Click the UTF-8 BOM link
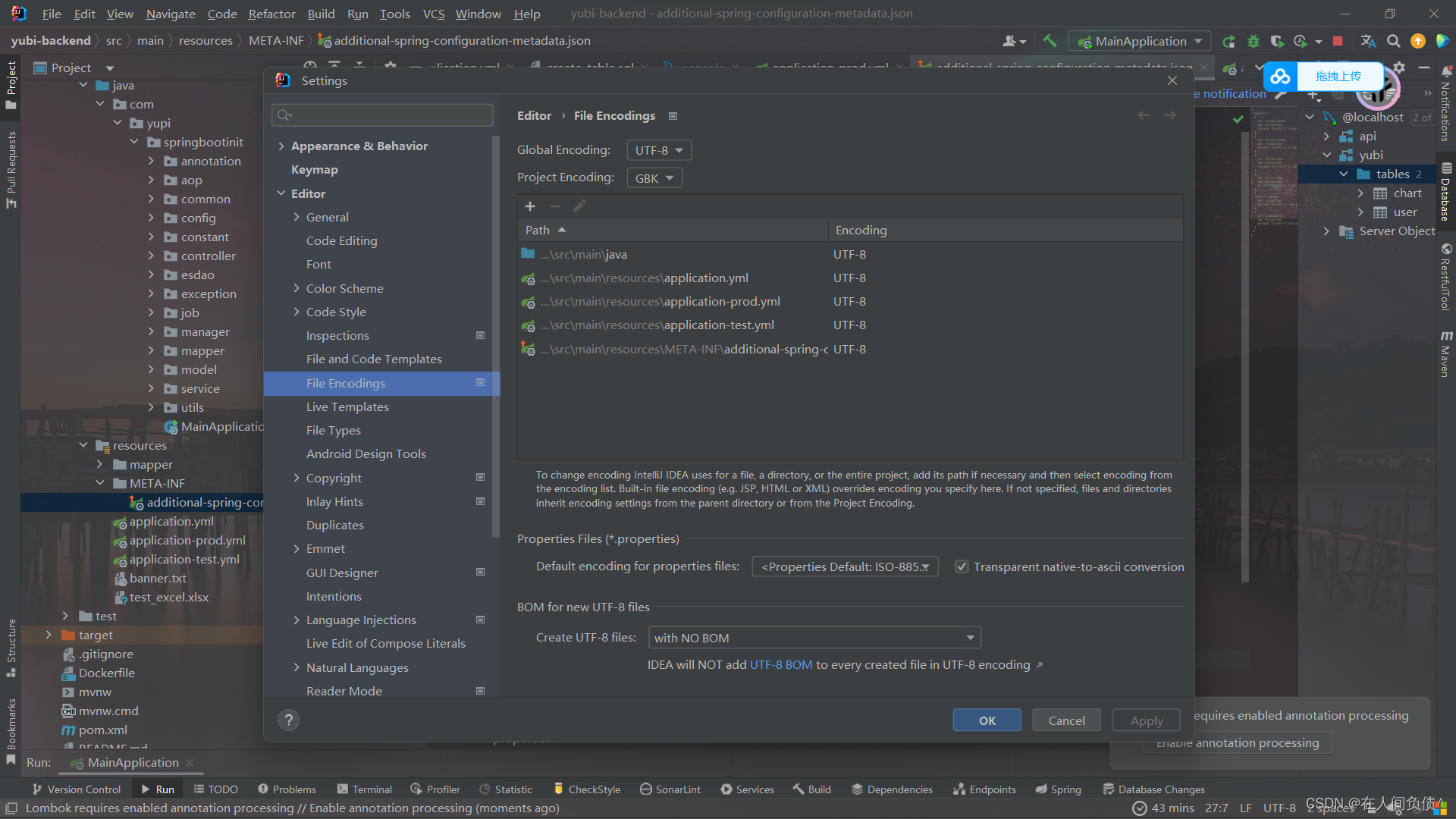1456x819 pixels. pos(780,665)
